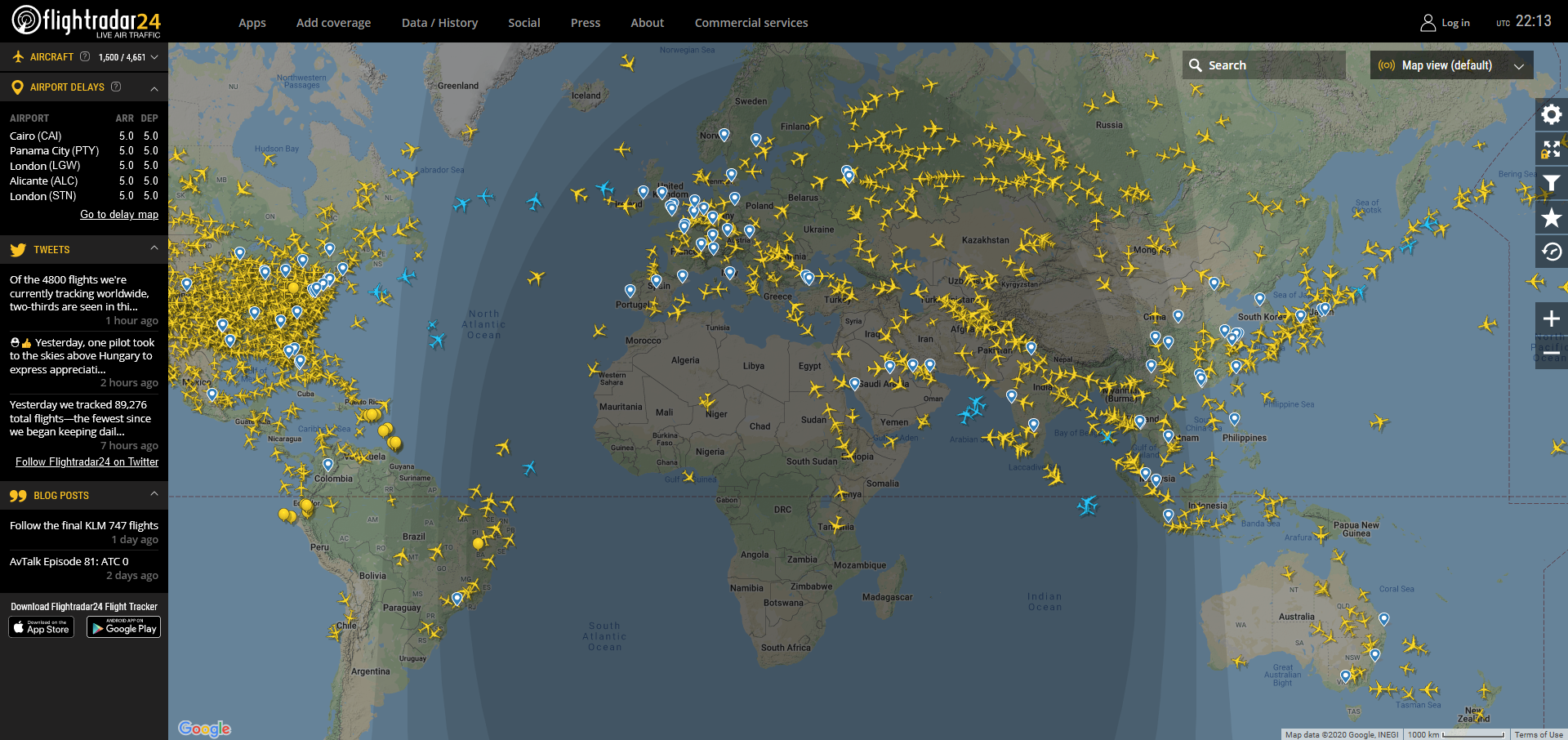Click the Twitter bird icon
This screenshot has width=1568, height=740.
click(18, 250)
